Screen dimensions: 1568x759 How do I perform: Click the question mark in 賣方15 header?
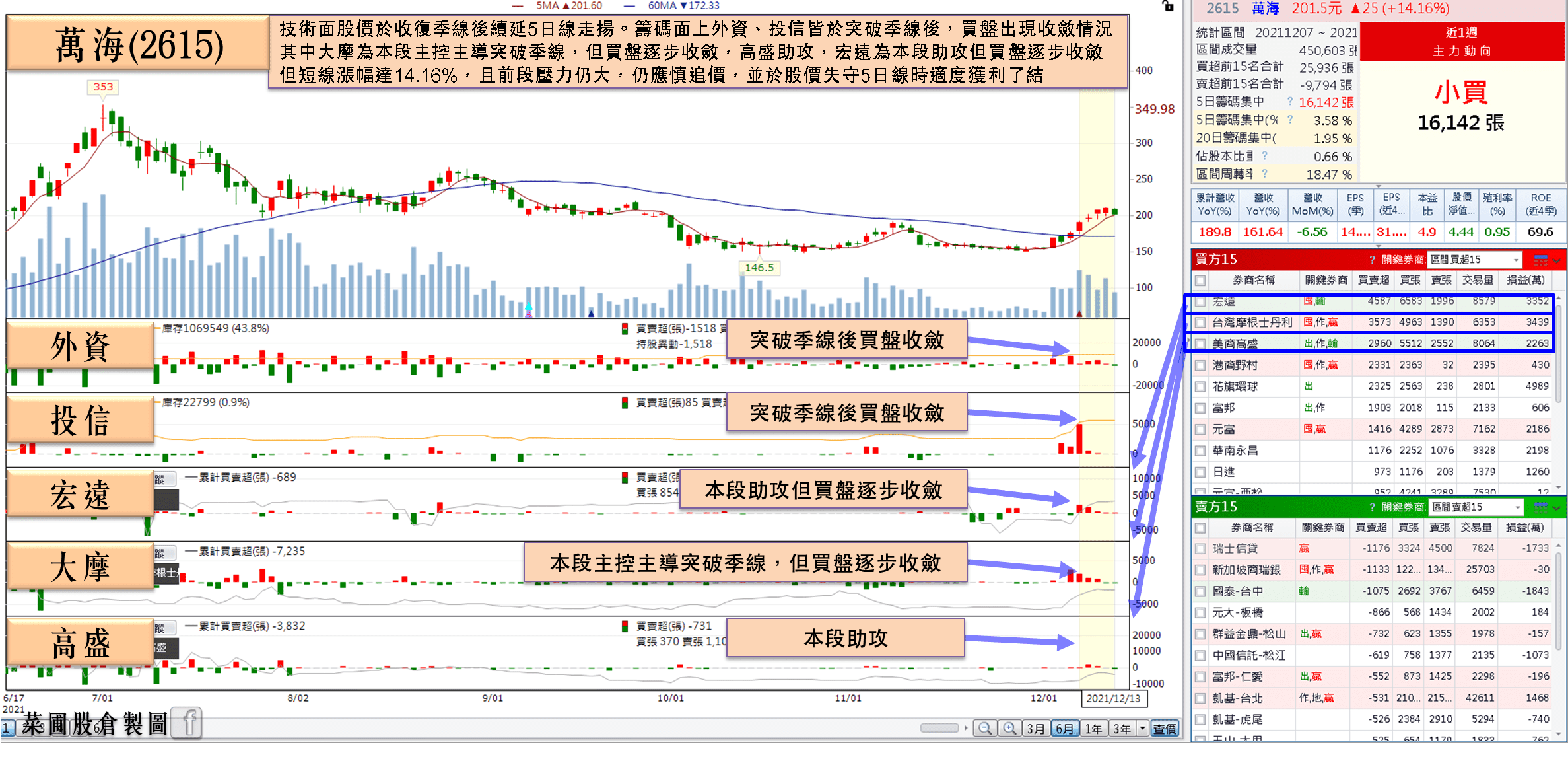(1371, 507)
